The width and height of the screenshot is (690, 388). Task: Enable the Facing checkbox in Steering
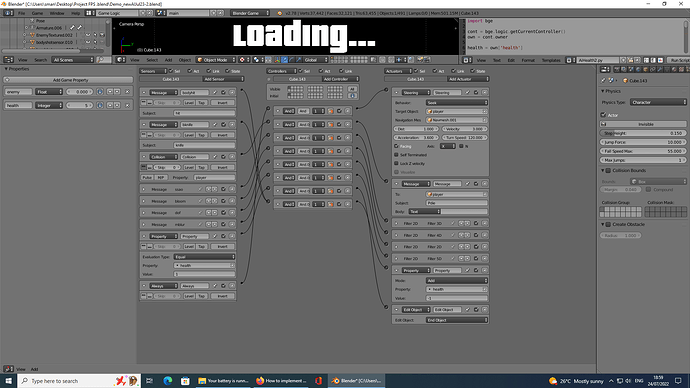click(x=396, y=146)
